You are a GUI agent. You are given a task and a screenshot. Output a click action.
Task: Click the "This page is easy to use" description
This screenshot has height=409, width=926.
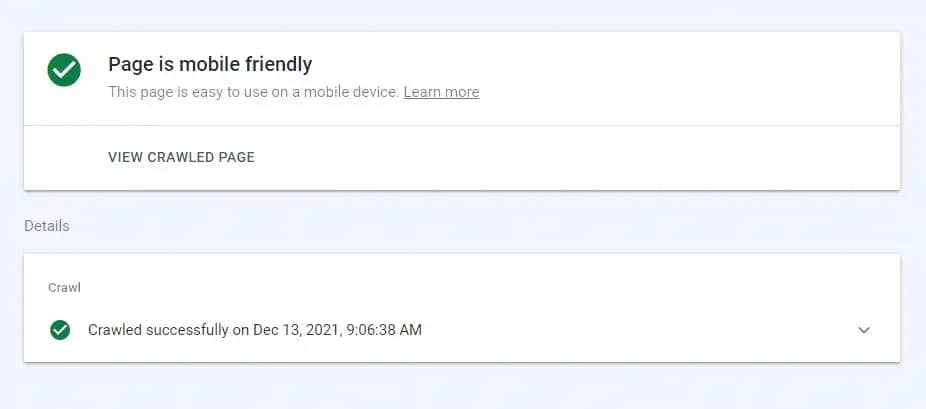(x=254, y=92)
